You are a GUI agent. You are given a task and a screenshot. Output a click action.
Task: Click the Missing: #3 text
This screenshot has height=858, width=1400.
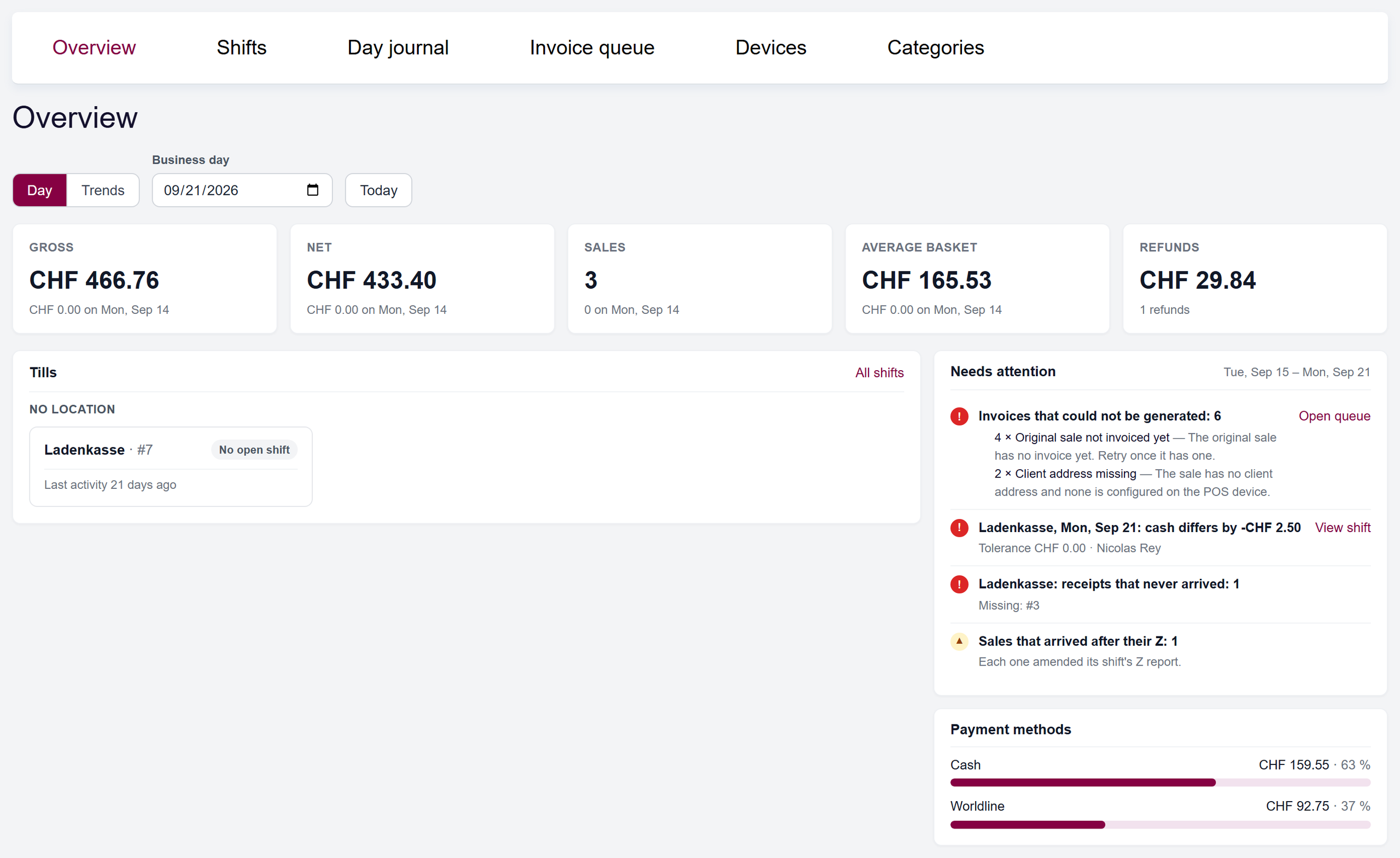point(1008,606)
